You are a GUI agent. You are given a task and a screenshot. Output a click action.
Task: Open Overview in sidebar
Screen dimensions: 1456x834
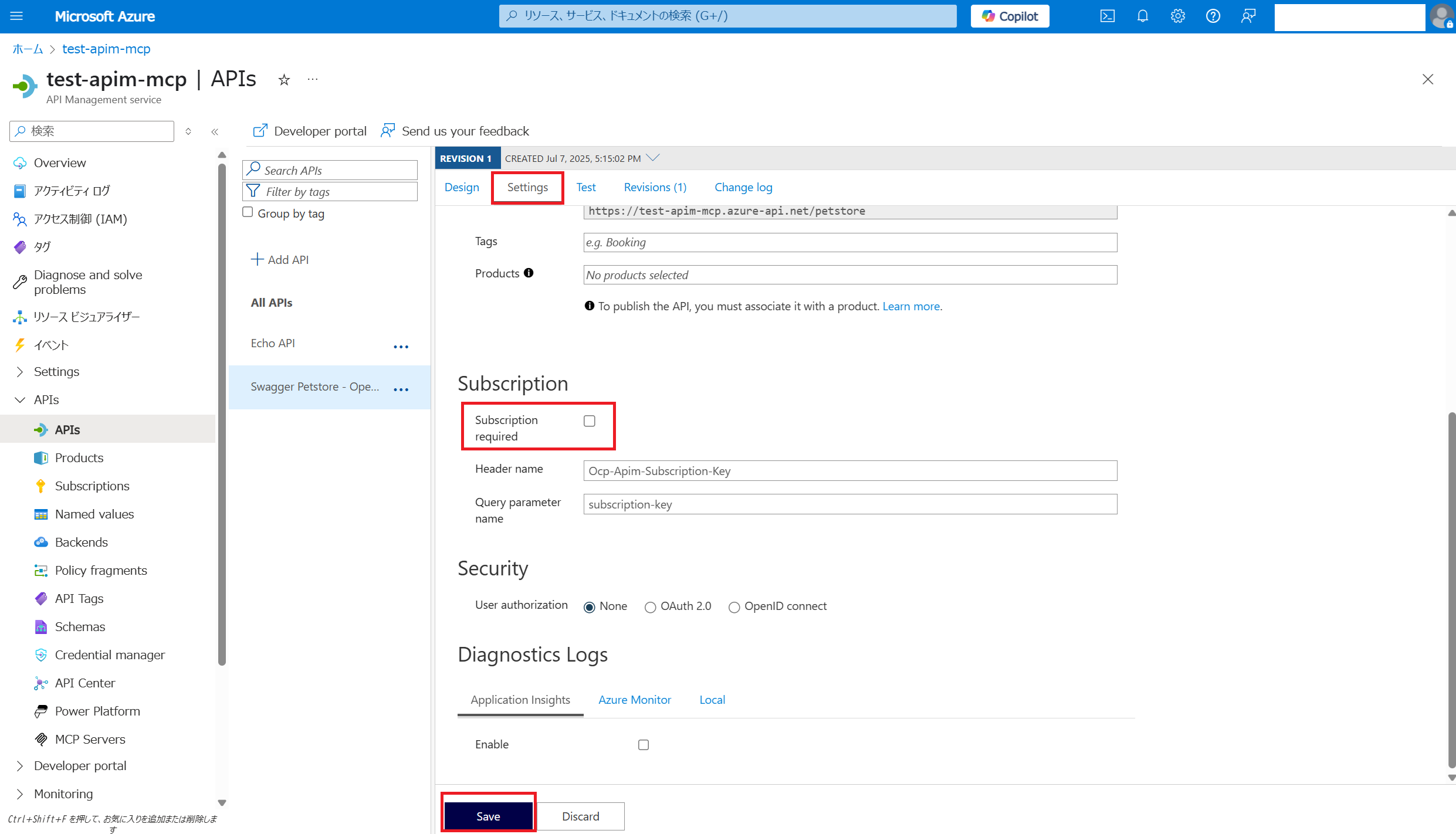60,162
